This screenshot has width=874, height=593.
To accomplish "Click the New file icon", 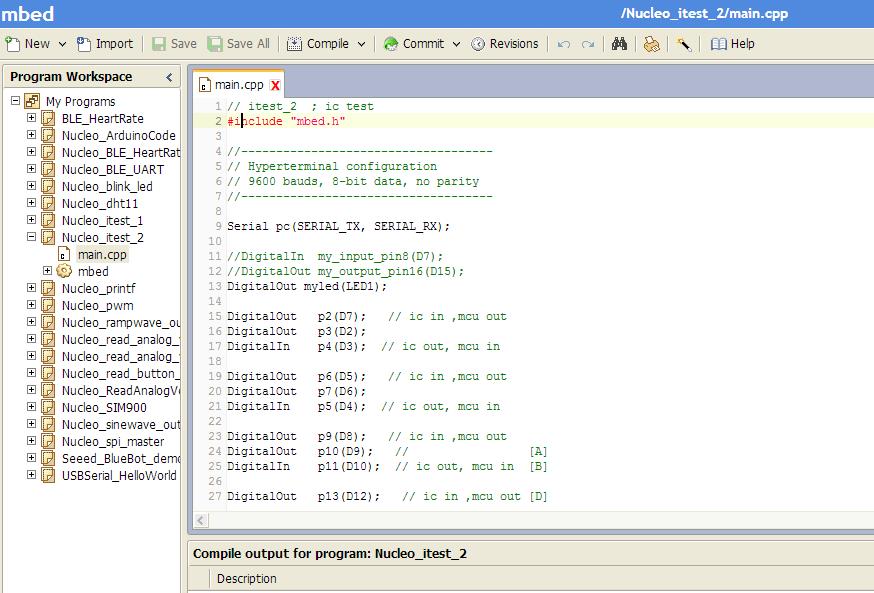I will [x=12, y=44].
